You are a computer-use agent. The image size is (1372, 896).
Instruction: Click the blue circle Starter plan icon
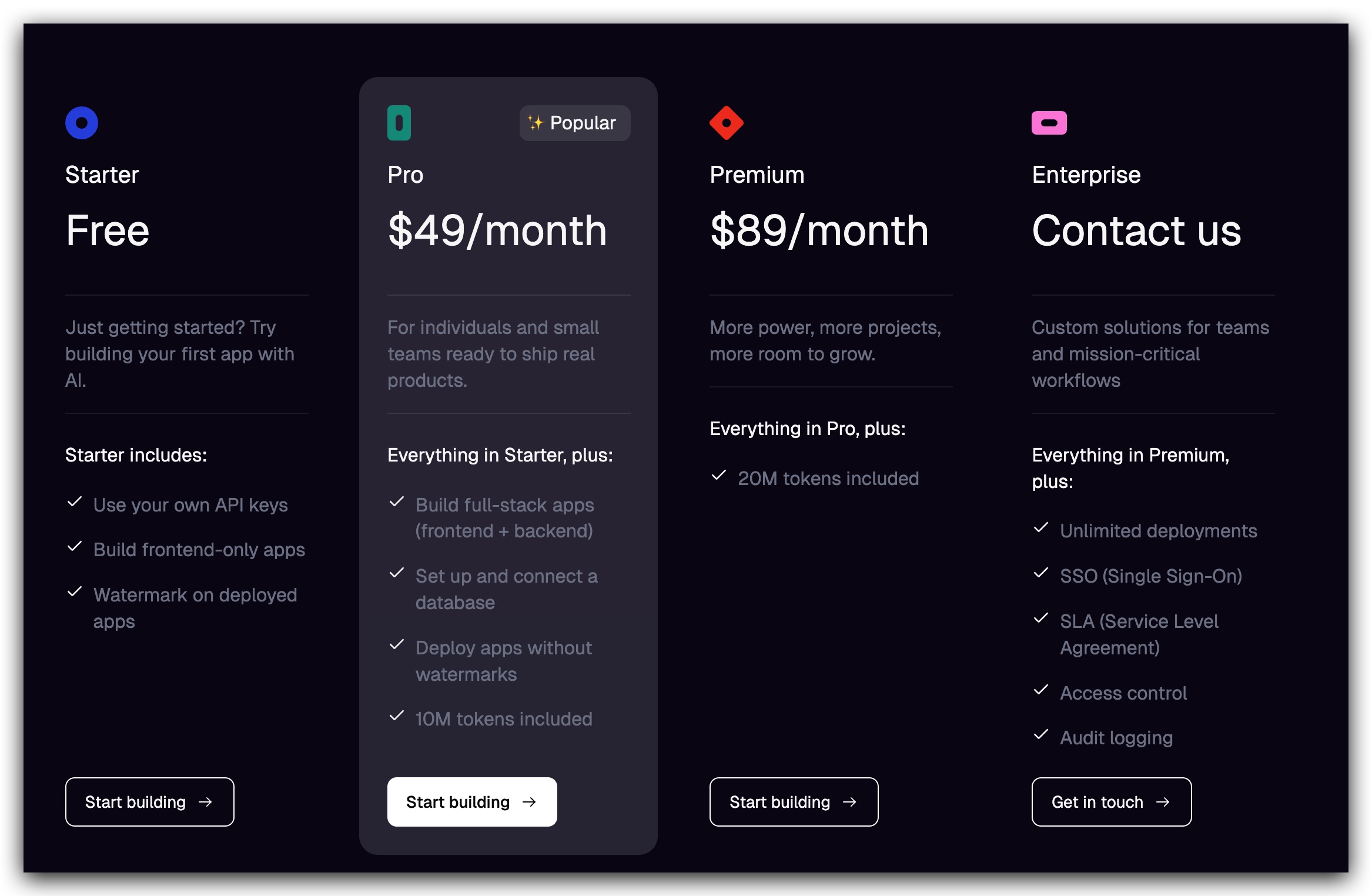(x=82, y=123)
